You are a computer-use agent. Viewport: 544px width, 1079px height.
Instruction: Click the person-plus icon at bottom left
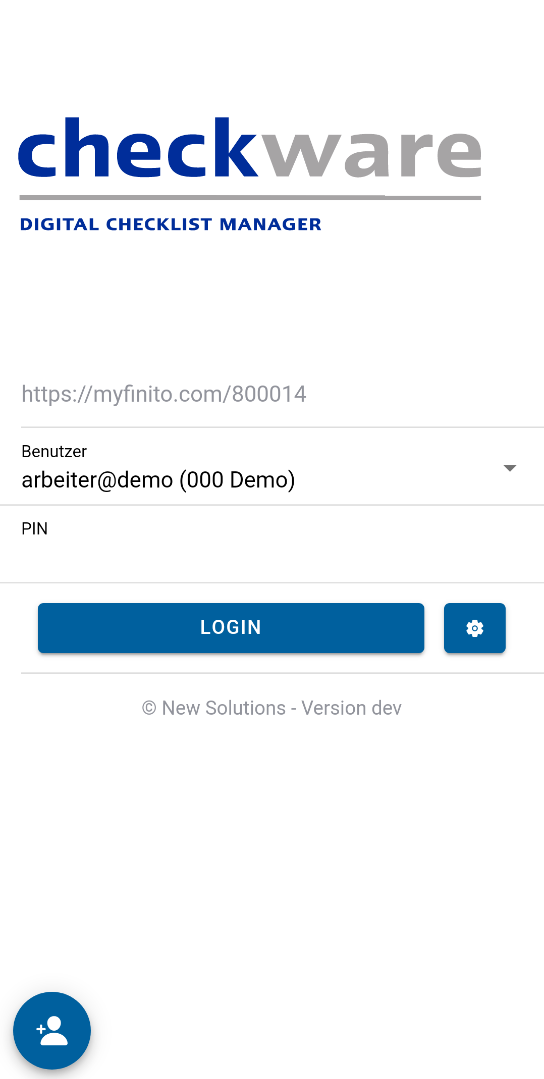pyautogui.click(x=52, y=1031)
